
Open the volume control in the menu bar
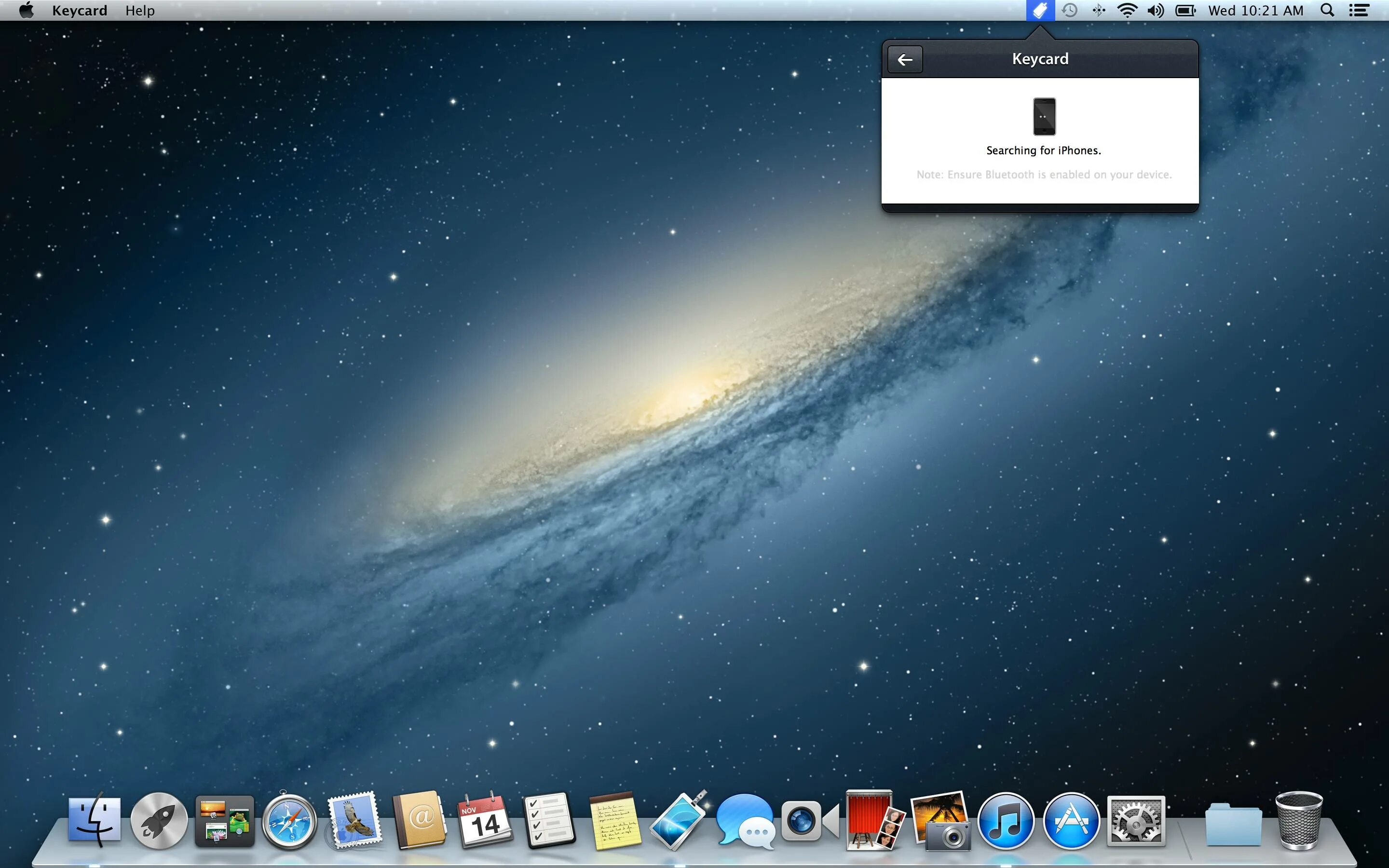[x=1156, y=10]
